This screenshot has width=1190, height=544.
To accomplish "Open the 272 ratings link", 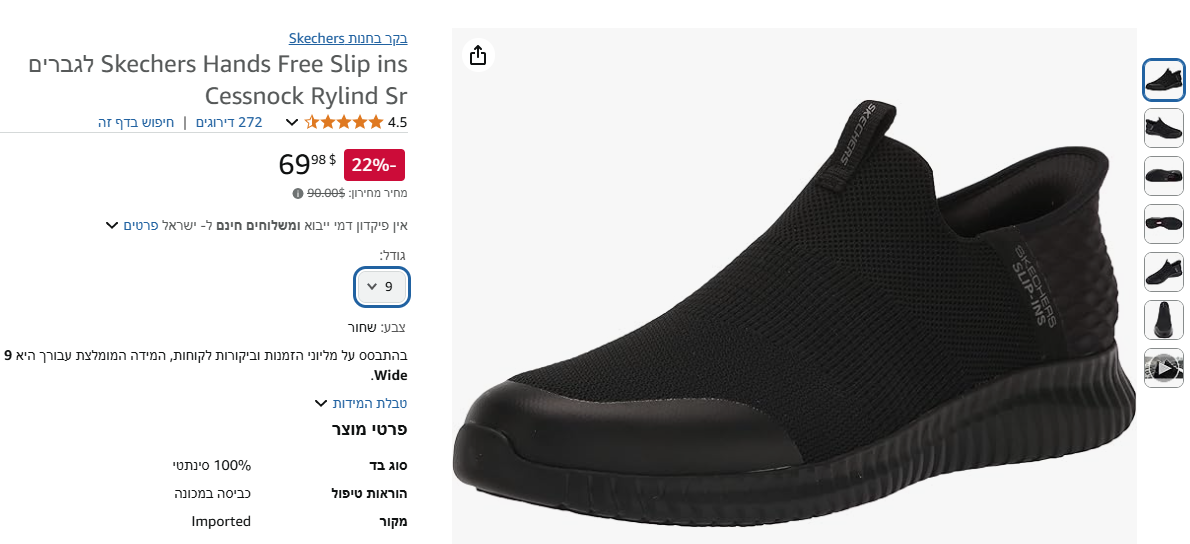I will click(229, 123).
